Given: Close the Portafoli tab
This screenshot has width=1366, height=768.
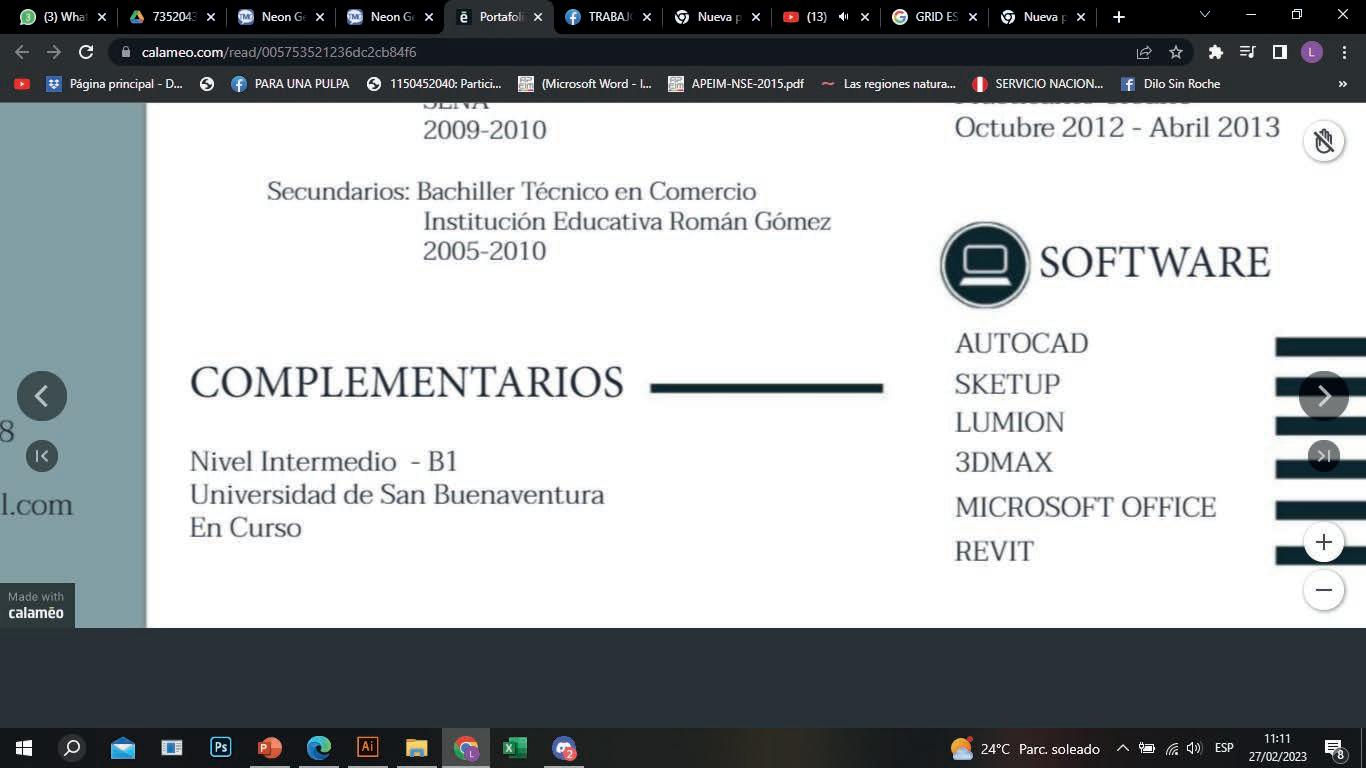Looking at the screenshot, I should pyautogui.click(x=537, y=17).
